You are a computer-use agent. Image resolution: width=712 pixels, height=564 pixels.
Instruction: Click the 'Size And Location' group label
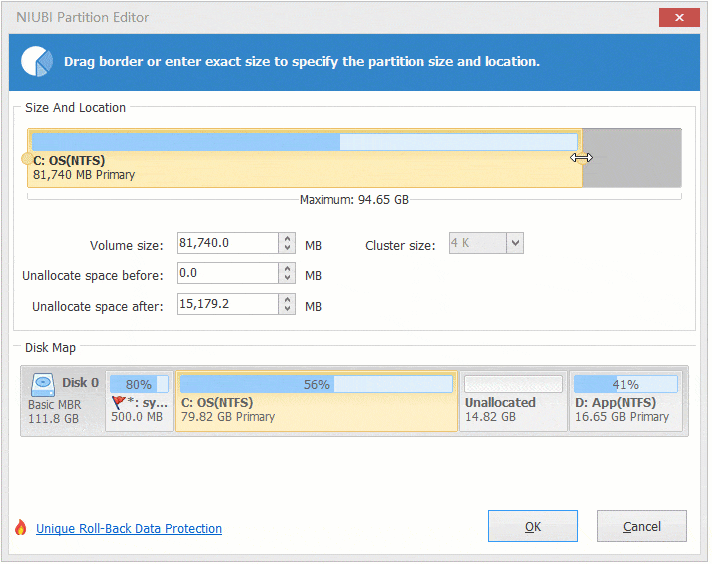[75, 108]
